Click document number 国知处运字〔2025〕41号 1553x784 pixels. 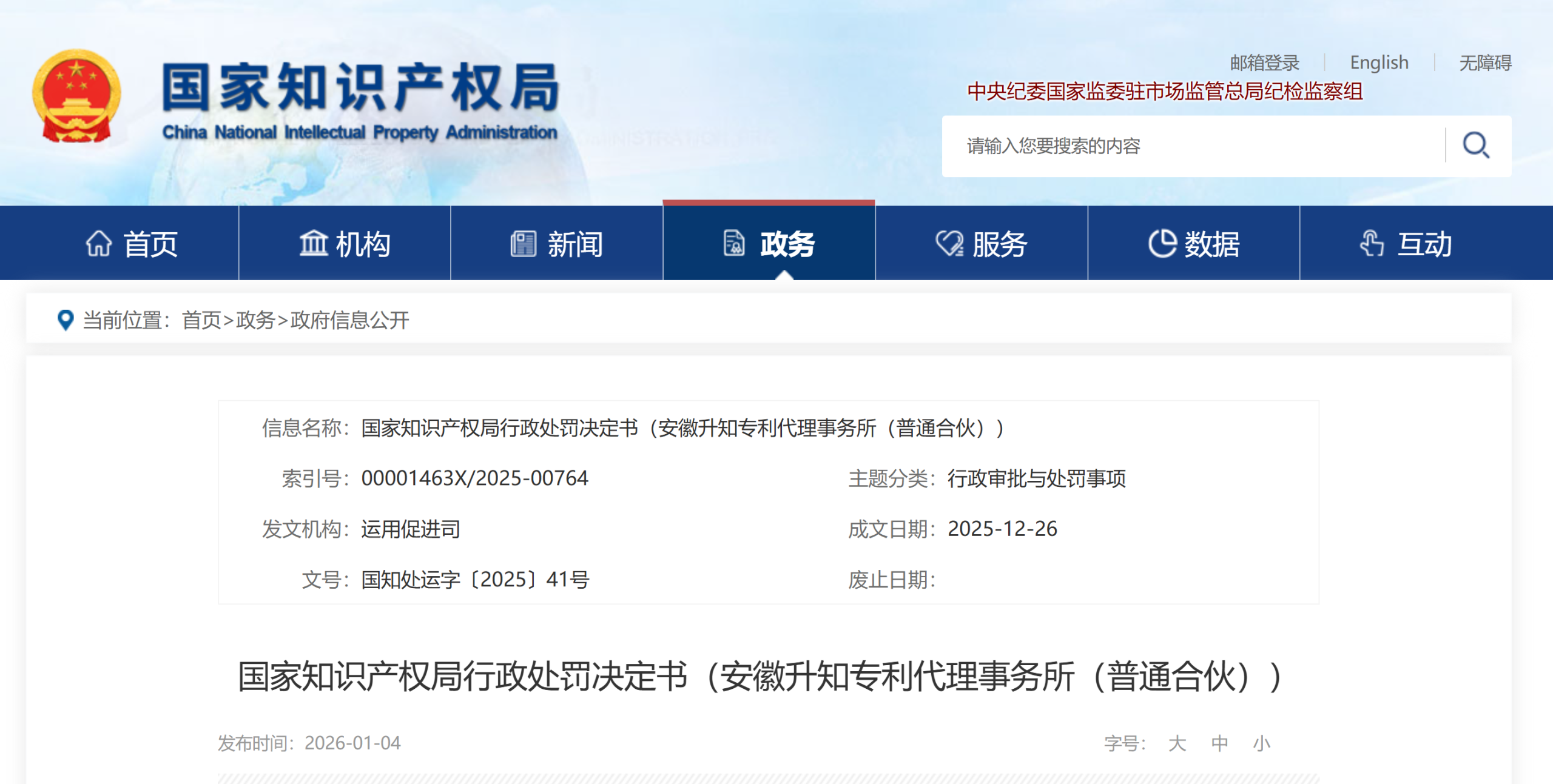click(475, 580)
